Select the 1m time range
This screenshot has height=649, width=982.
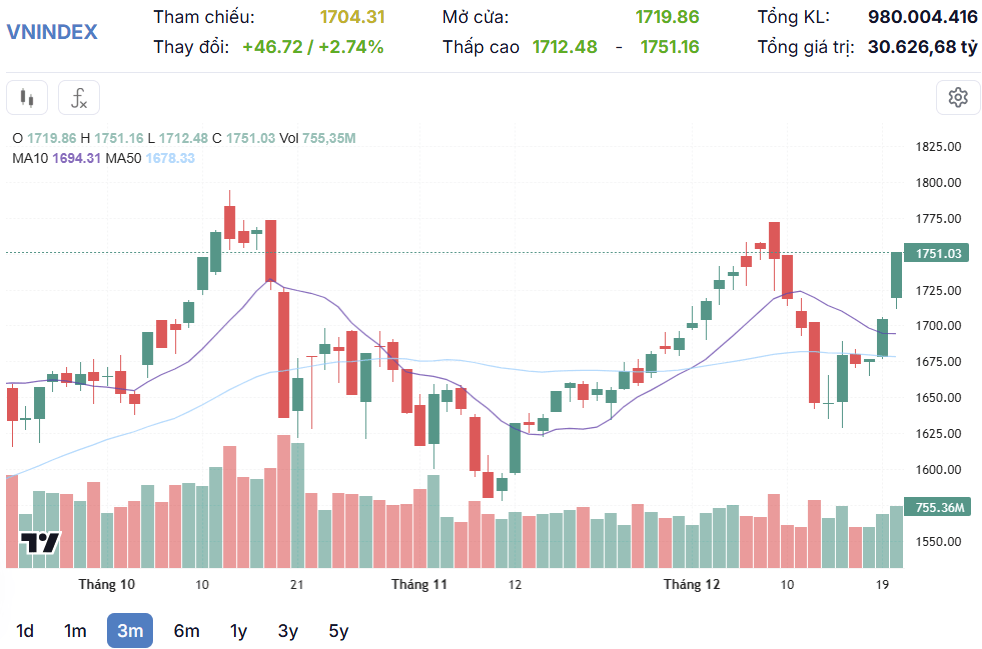tap(75, 631)
